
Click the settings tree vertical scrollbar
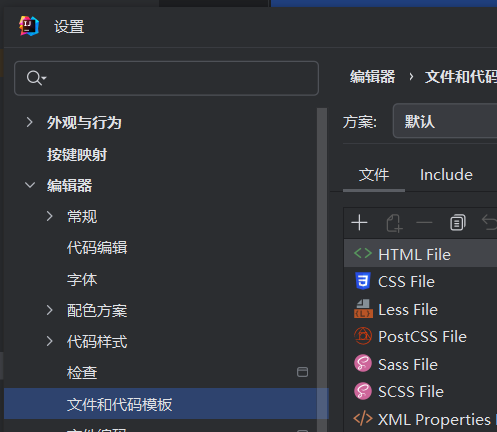[322, 270]
